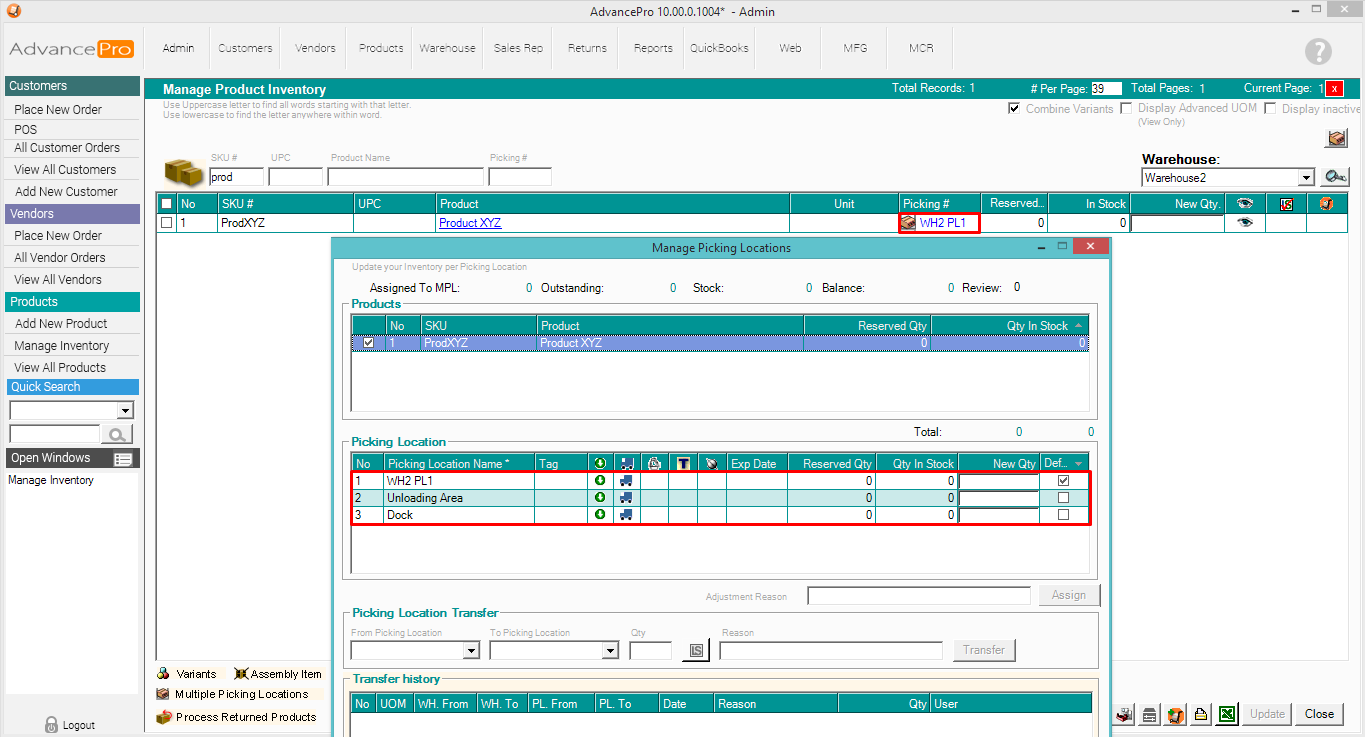This screenshot has width=1365, height=737.
Task: Expand the To Picking Location dropdown
Action: [610, 651]
